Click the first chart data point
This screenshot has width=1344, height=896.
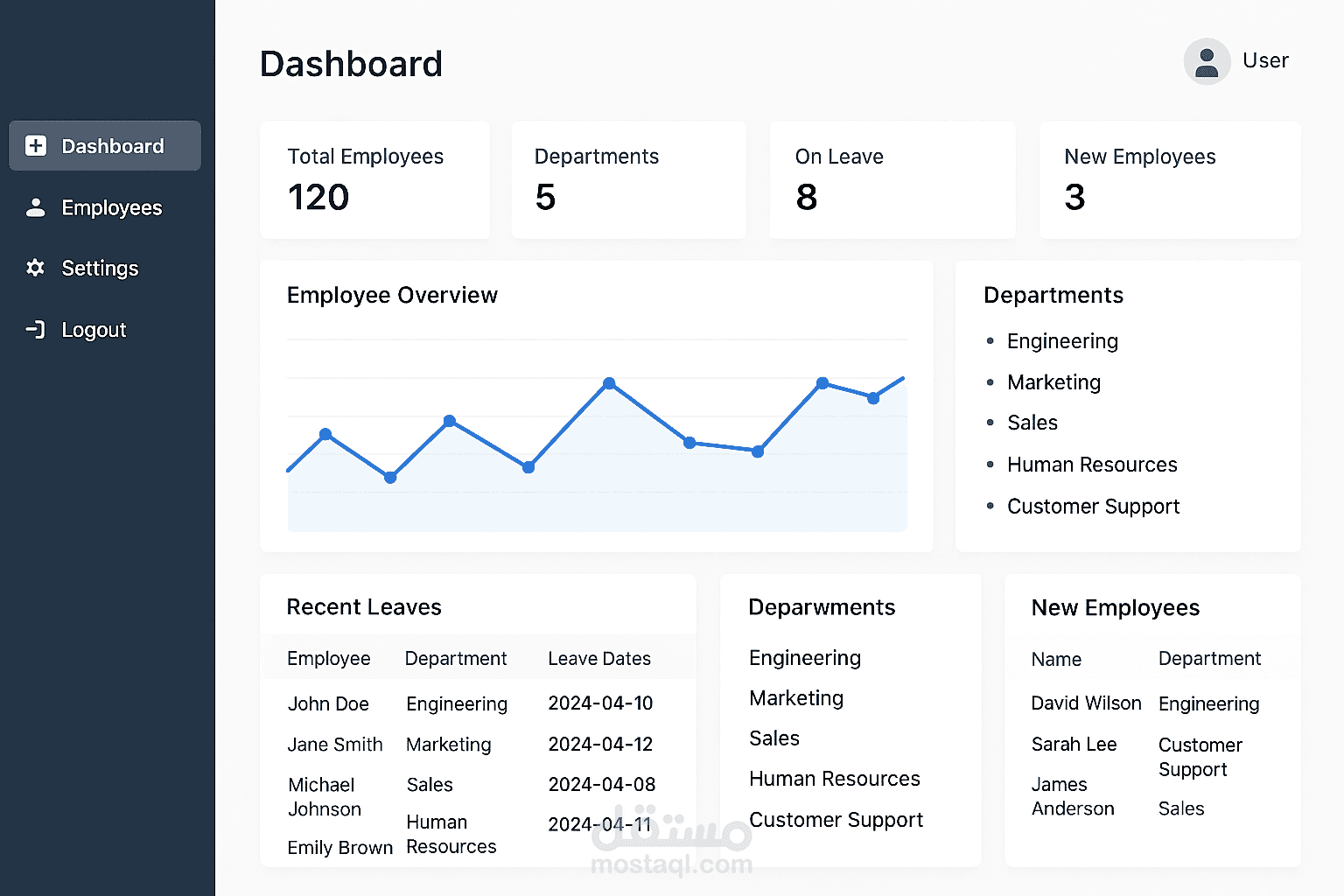coord(287,470)
